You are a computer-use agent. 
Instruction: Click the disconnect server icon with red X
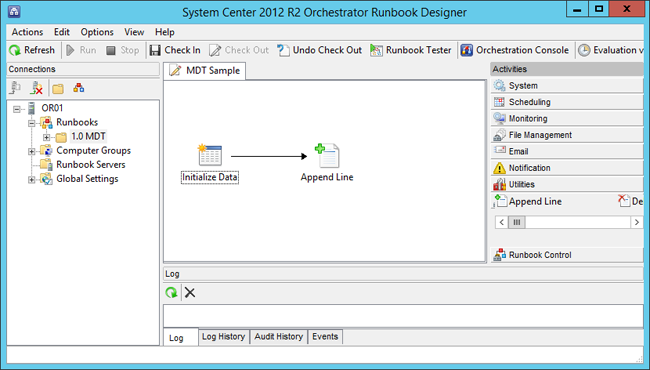click(37, 88)
